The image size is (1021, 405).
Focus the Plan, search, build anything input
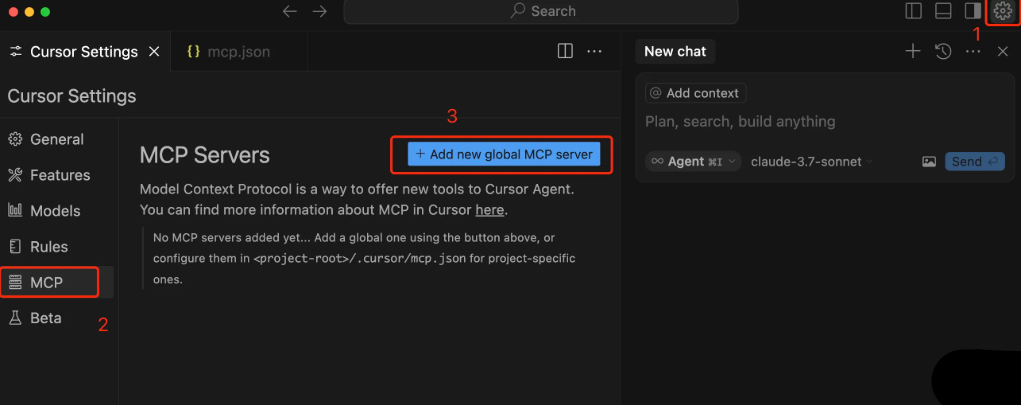(x=740, y=122)
